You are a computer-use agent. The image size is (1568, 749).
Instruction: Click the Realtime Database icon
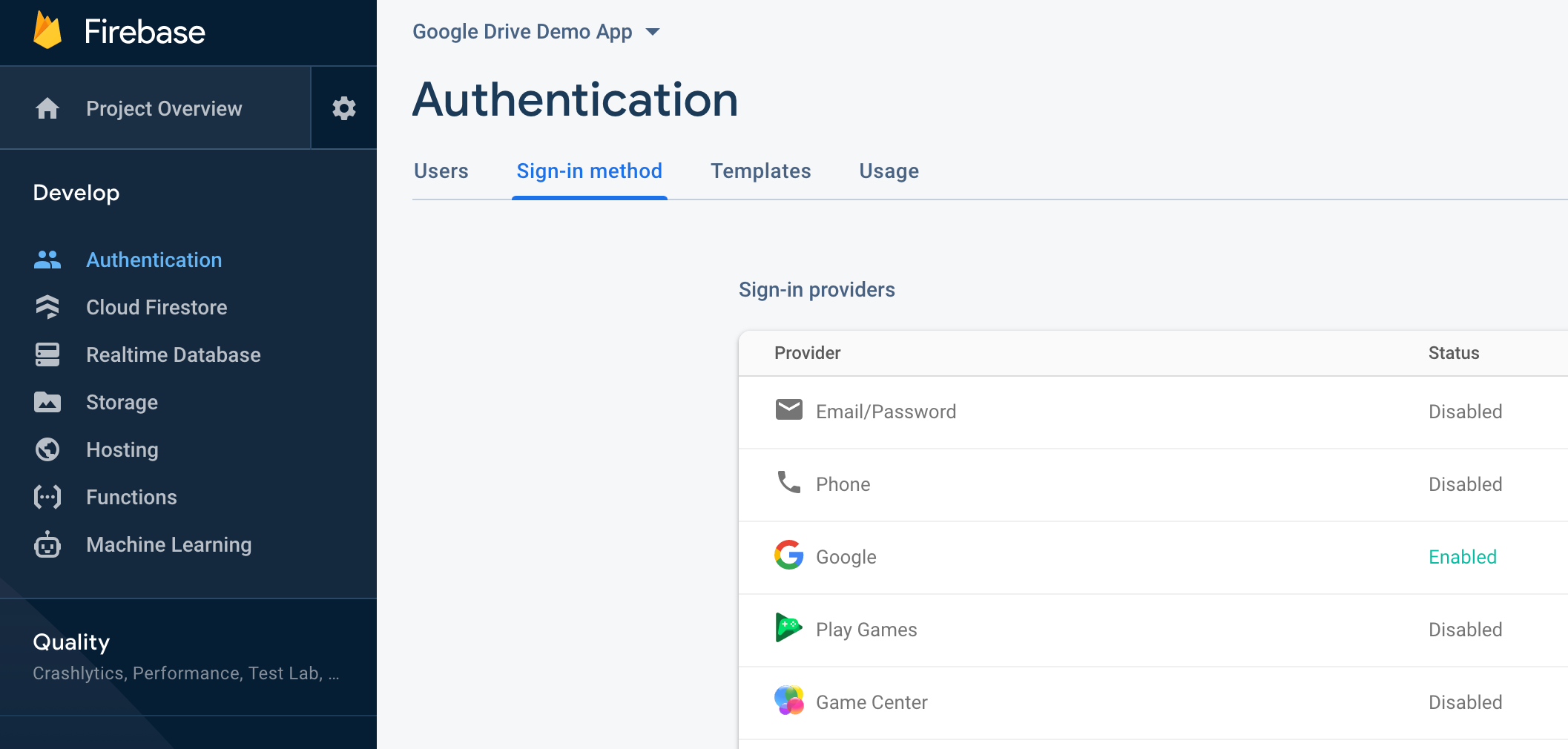pos(47,354)
